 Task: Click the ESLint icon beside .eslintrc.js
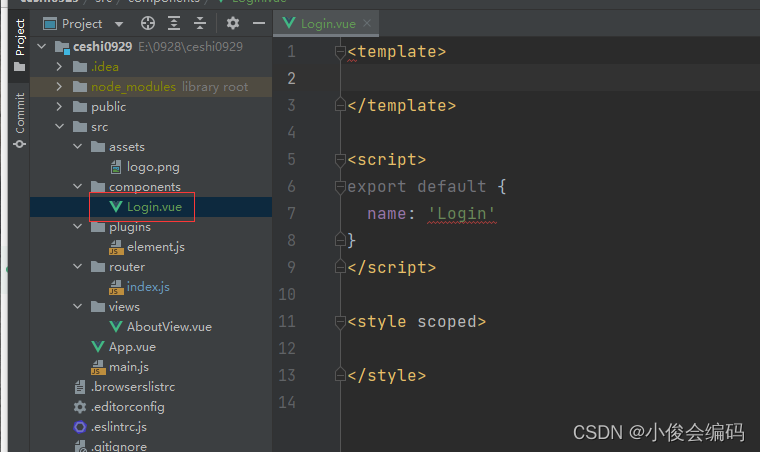[80, 427]
